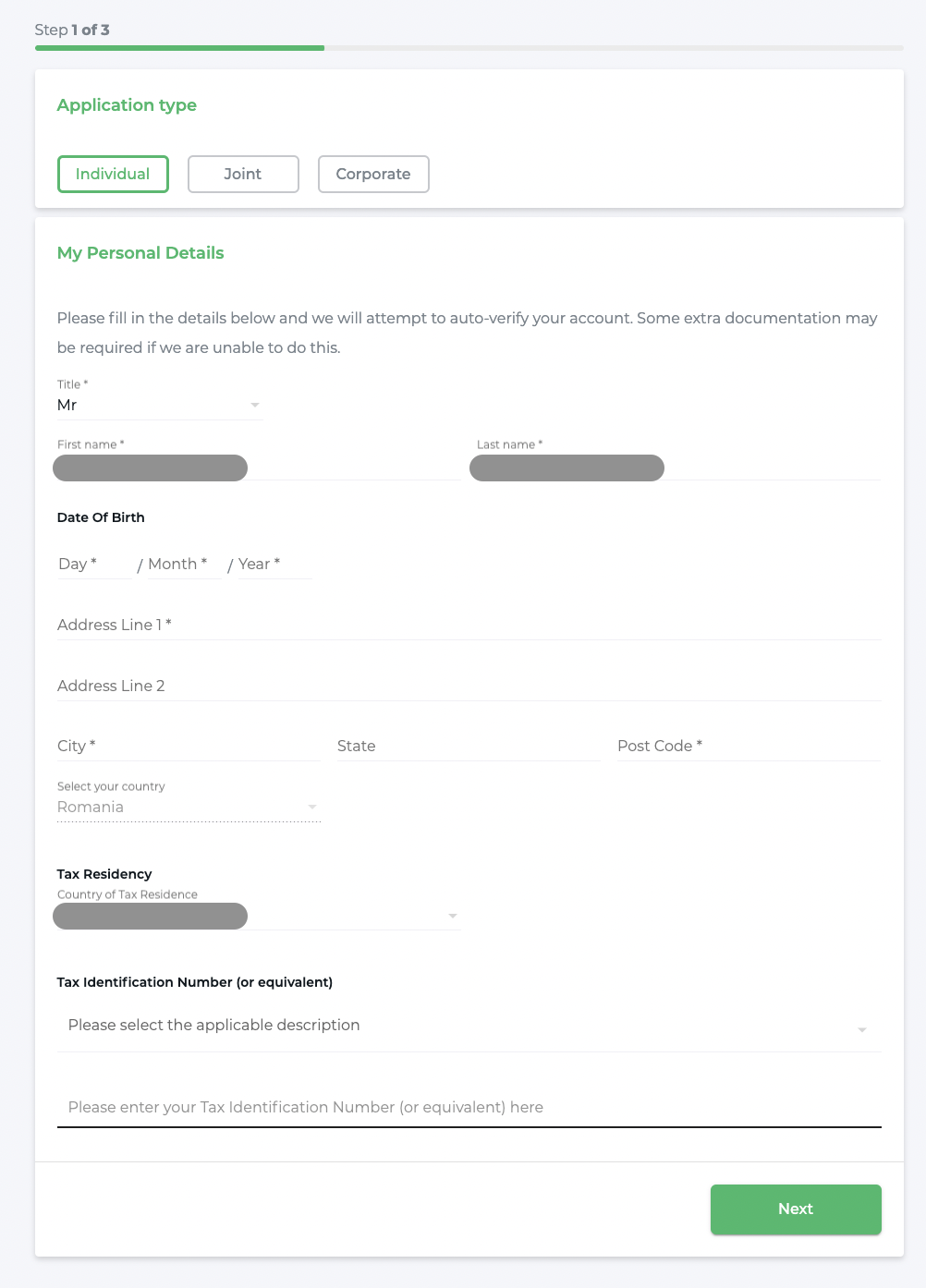Focus the Day of birth field
The width and height of the screenshot is (926, 1288).
coord(92,564)
